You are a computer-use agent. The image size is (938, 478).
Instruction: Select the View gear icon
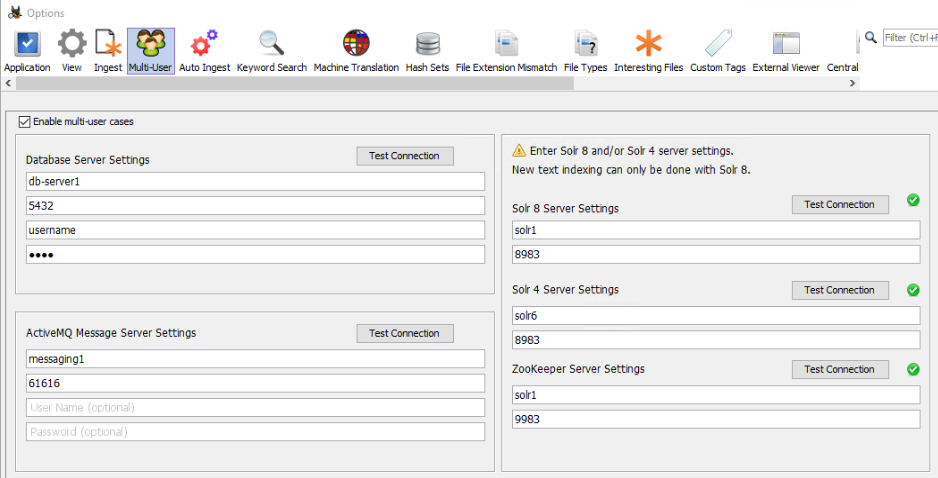72,44
